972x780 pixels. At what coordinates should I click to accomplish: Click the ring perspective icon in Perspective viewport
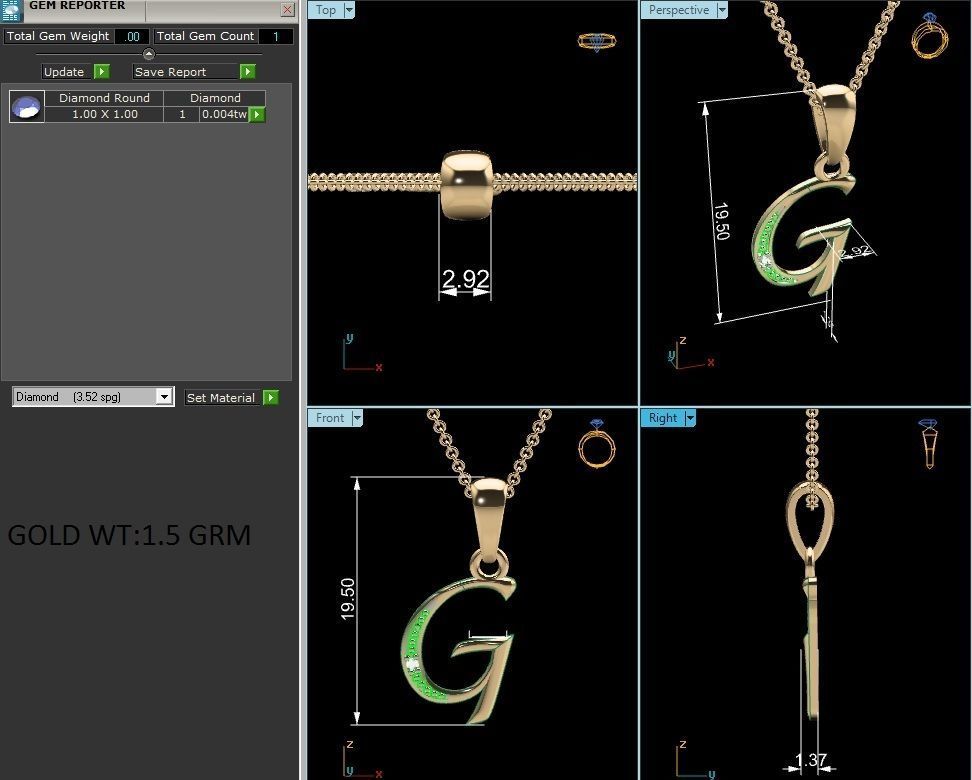point(930,35)
